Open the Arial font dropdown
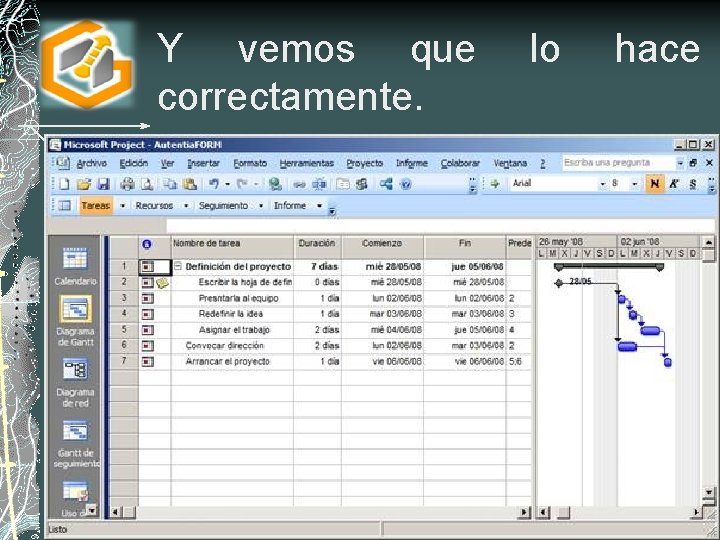Viewport: 720px width, 540px height. pyautogui.click(x=603, y=184)
